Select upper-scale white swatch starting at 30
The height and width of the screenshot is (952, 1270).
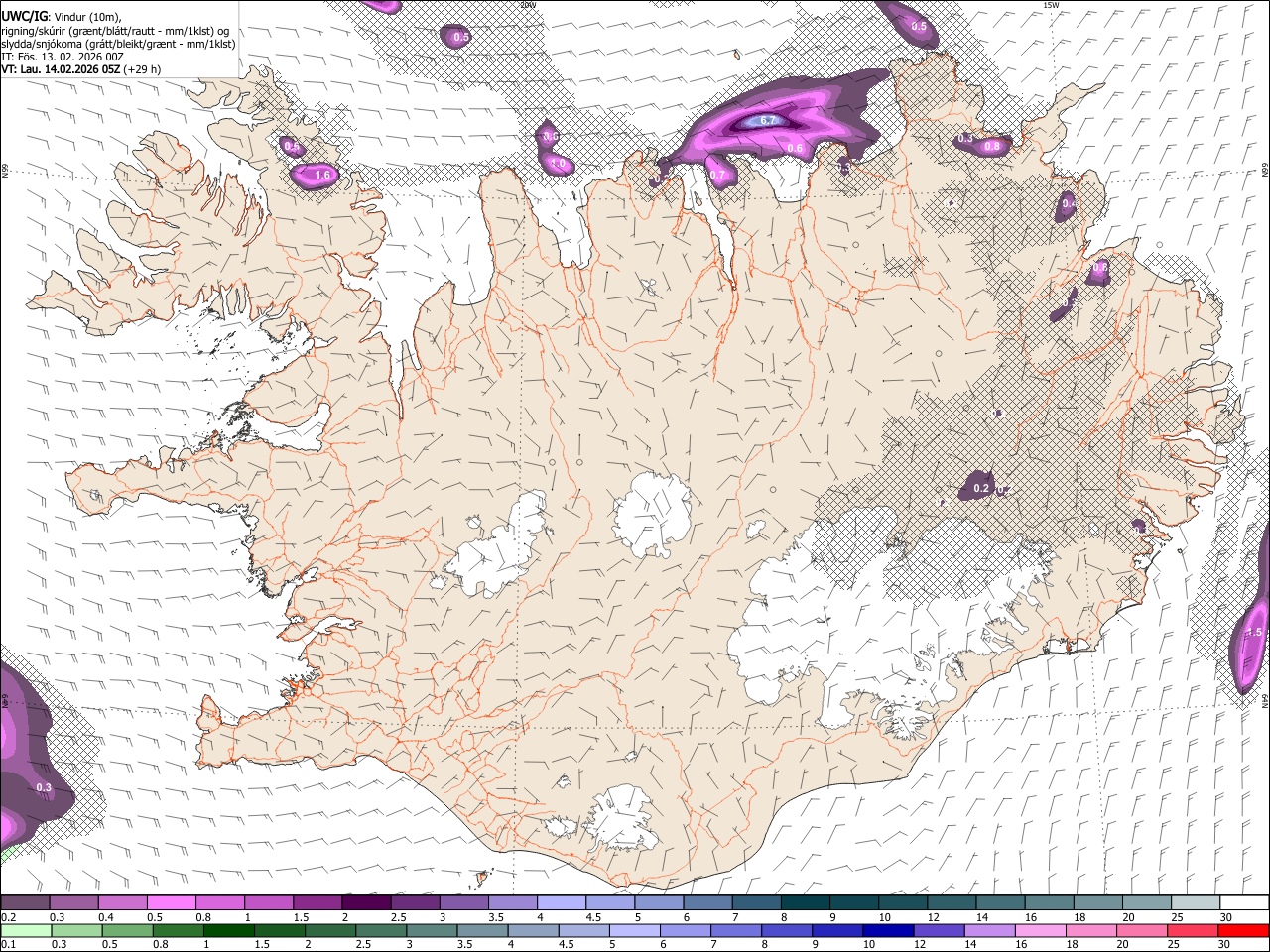tap(1245, 903)
